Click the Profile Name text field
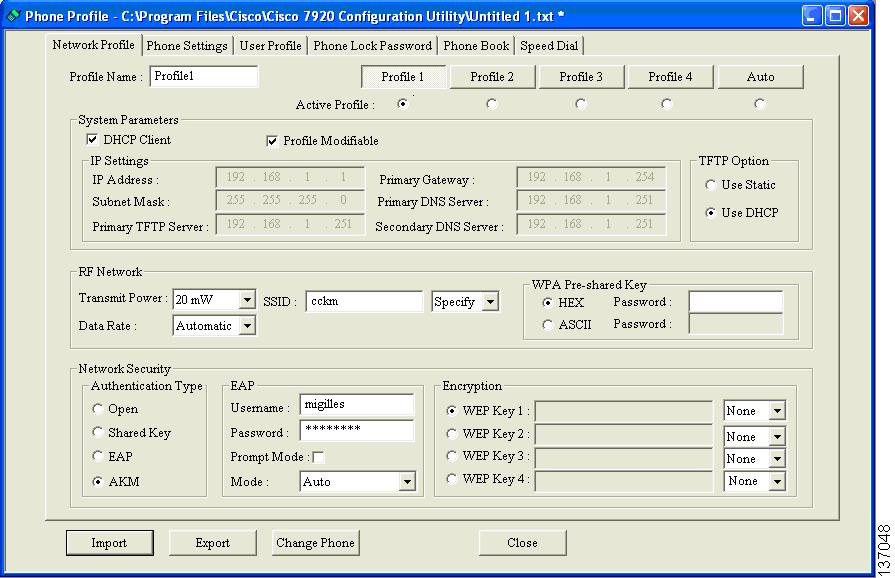This screenshot has height=578, width=895. (x=204, y=76)
